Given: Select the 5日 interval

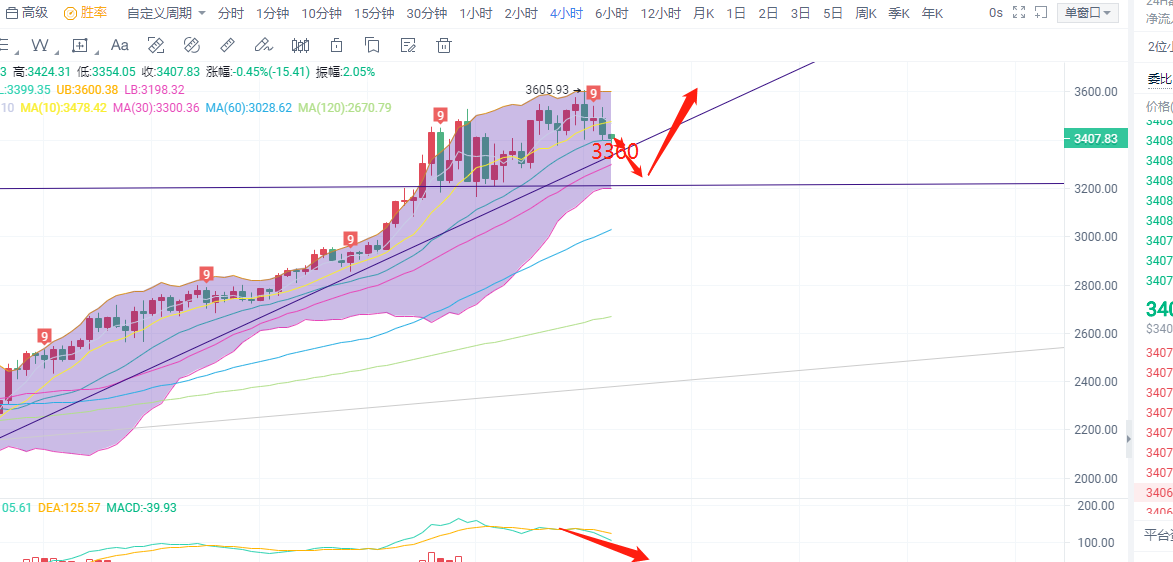Looking at the screenshot, I should [x=832, y=13].
